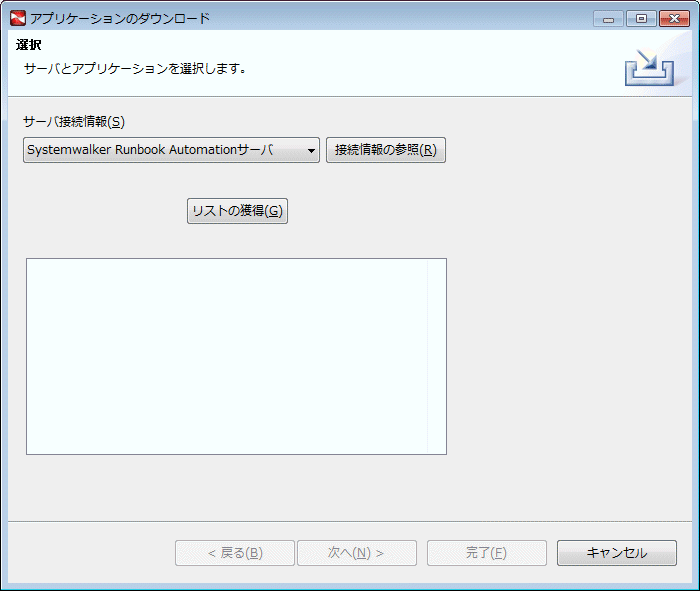The image size is (700, 591).
Task: Click inside the empty application list box
Action: coord(236,356)
